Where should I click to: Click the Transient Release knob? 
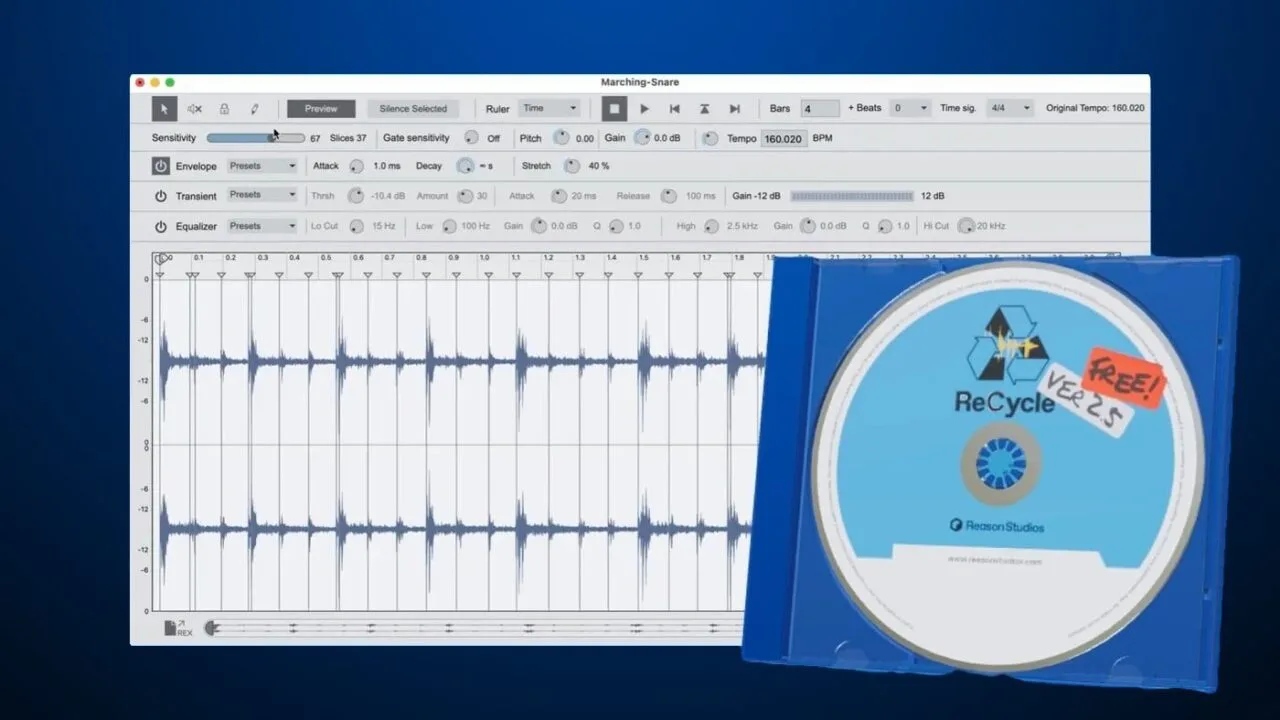pyautogui.click(x=668, y=196)
